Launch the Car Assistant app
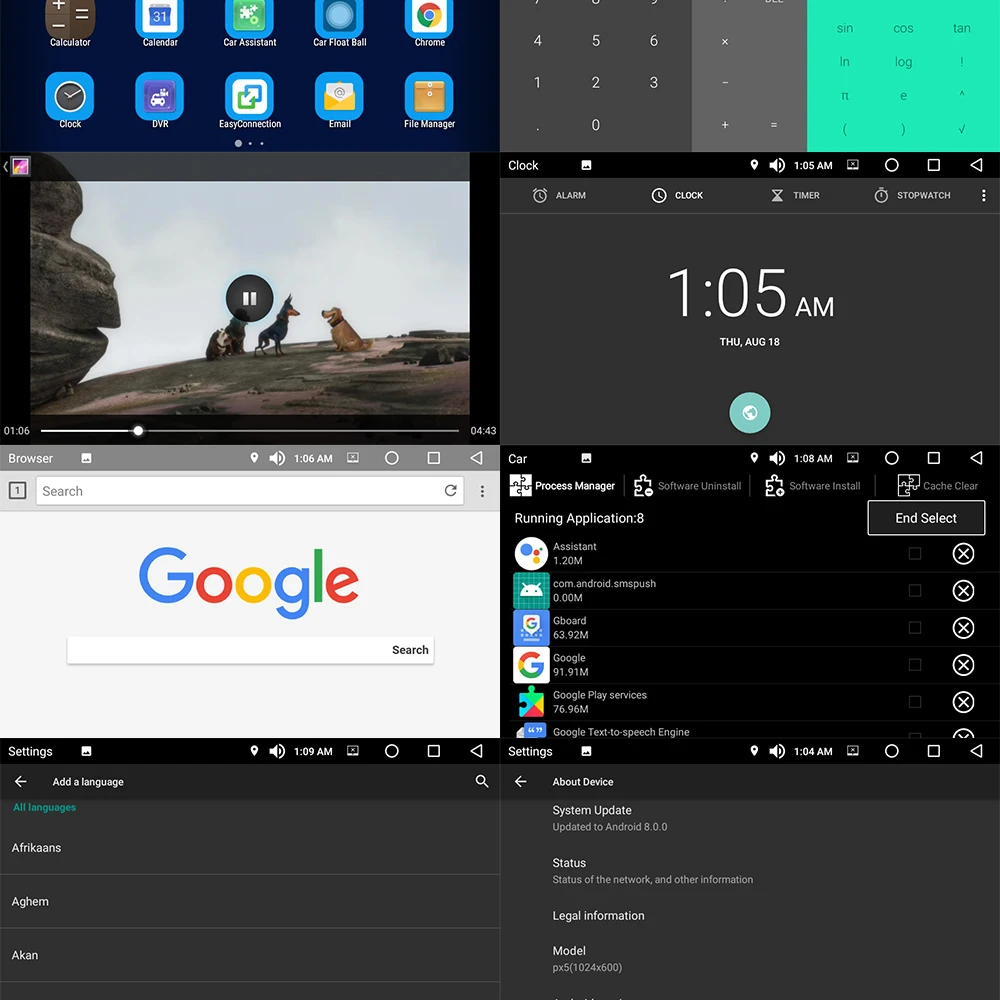 pos(249,19)
